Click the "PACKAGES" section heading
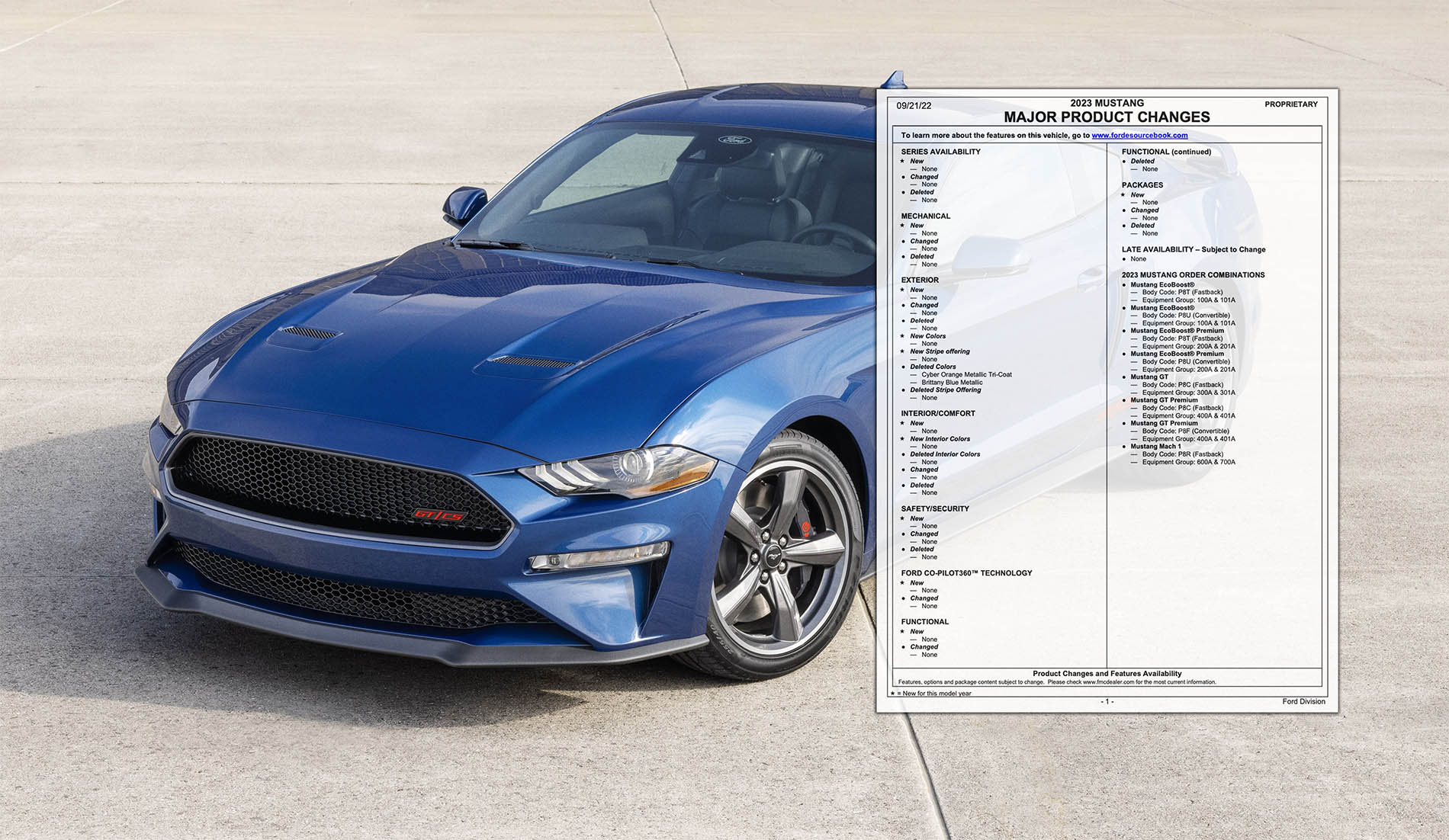 [x=1142, y=185]
